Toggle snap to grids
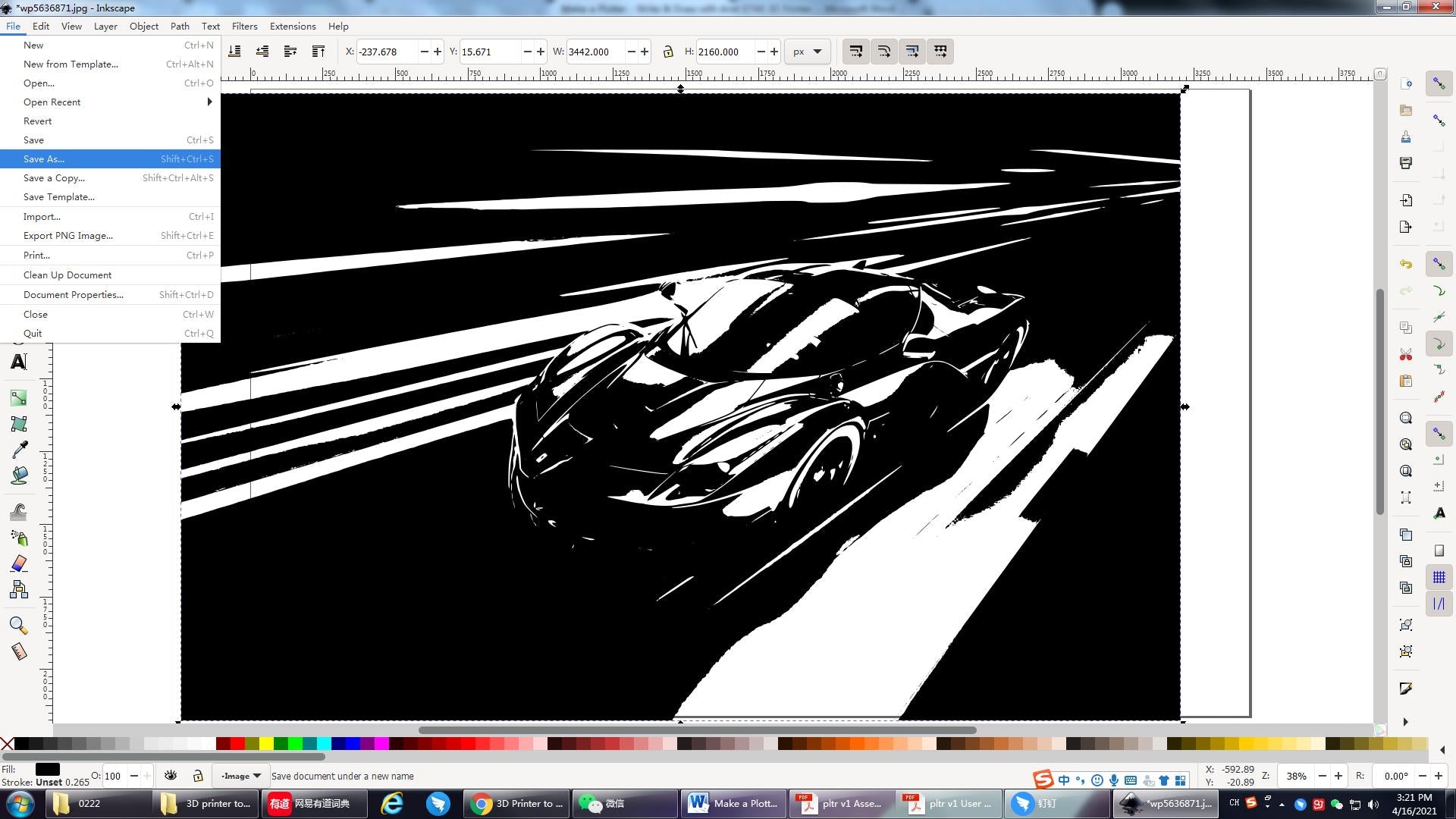Screen dimensions: 1456x819 coord(1439,578)
